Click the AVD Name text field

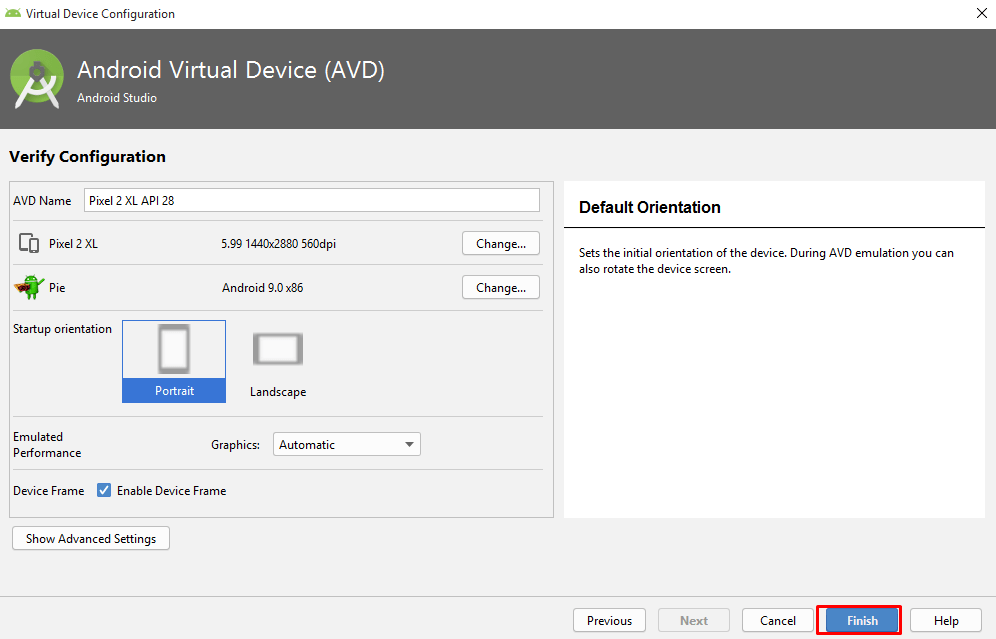(x=311, y=200)
